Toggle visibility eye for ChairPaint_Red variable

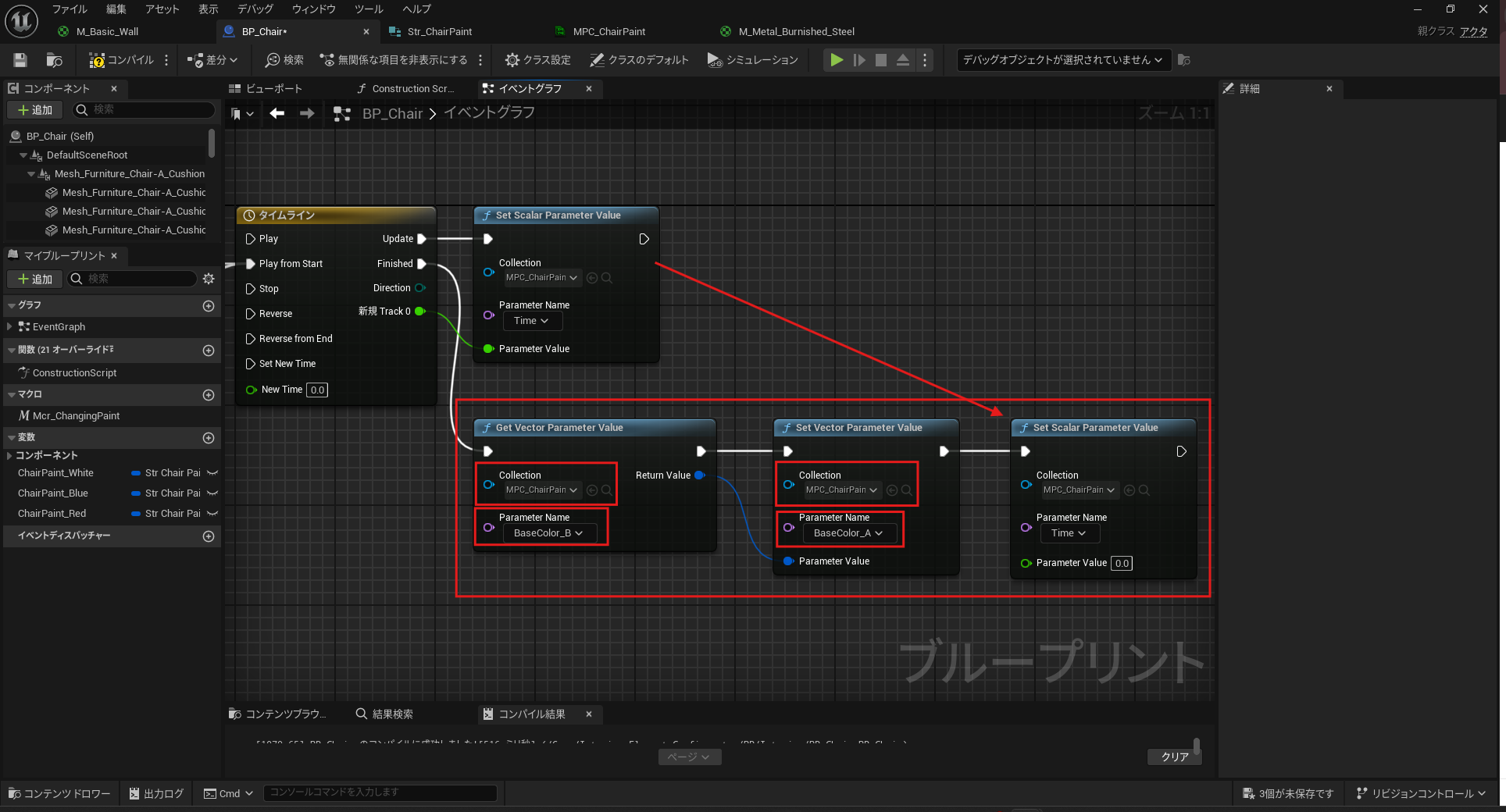pos(212,514)
